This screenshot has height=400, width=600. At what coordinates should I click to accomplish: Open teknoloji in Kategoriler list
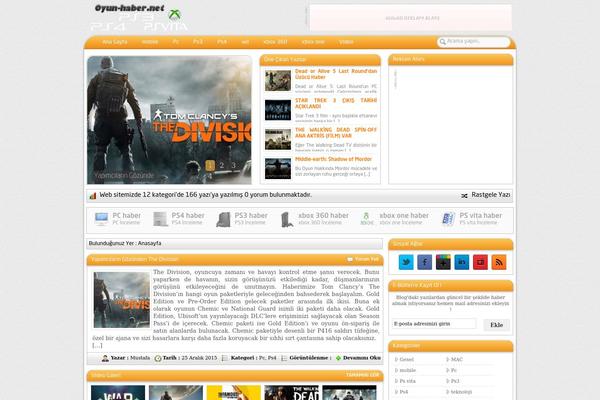pyautogui.click(x=461, y=392)
